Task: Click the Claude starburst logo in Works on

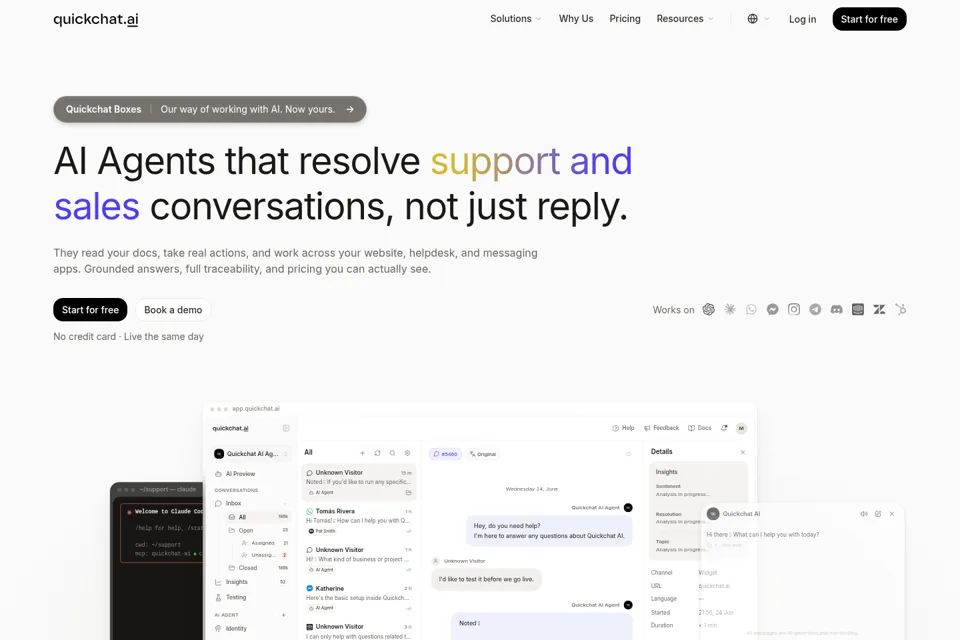Action: pos(730,309)
